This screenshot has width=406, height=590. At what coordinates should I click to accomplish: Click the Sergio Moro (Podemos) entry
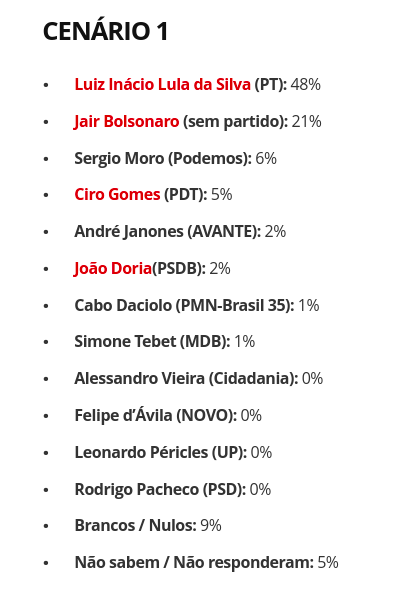(x=175, y=158)
